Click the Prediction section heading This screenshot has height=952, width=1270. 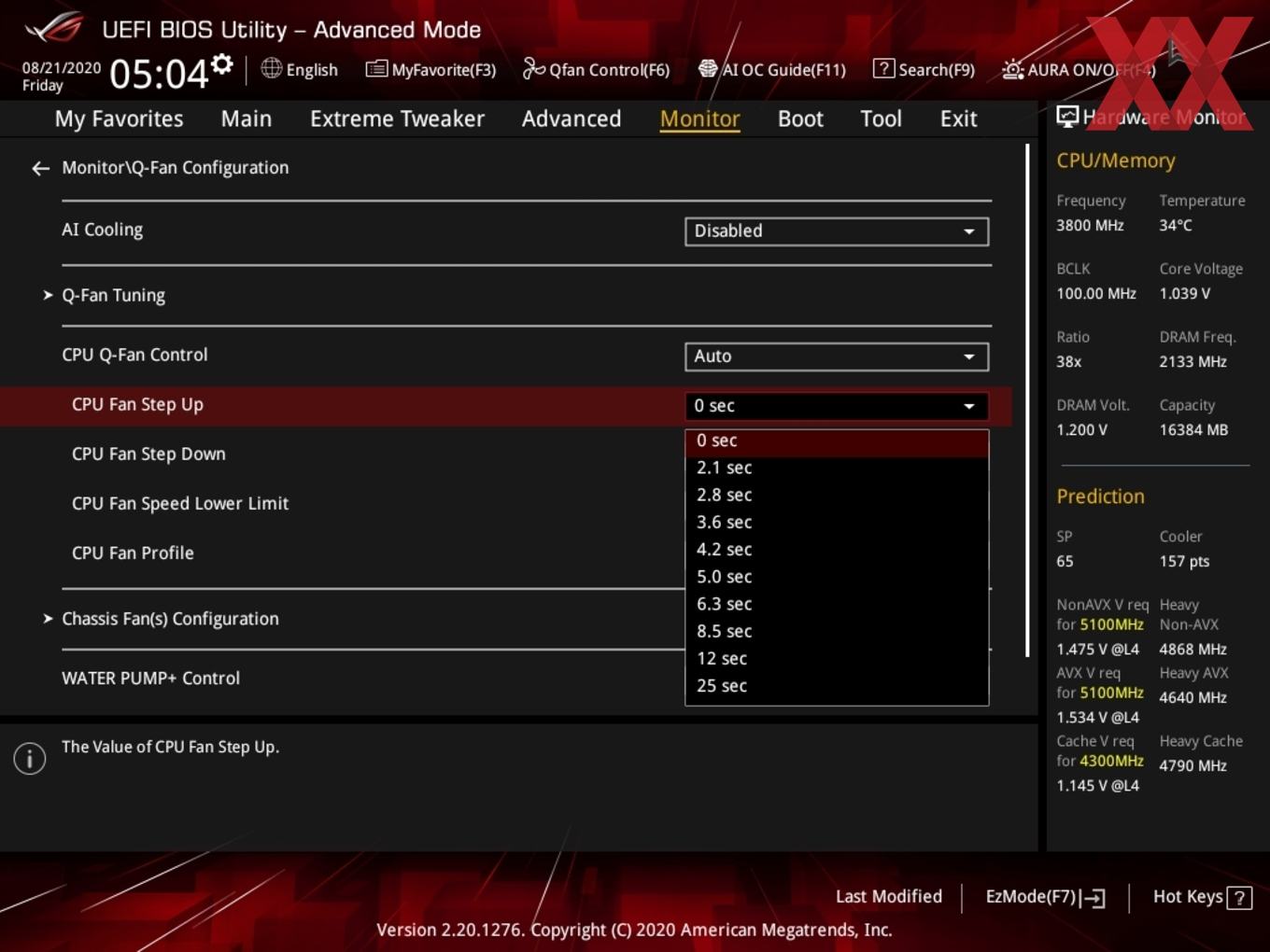click(x=1100, y=497)
